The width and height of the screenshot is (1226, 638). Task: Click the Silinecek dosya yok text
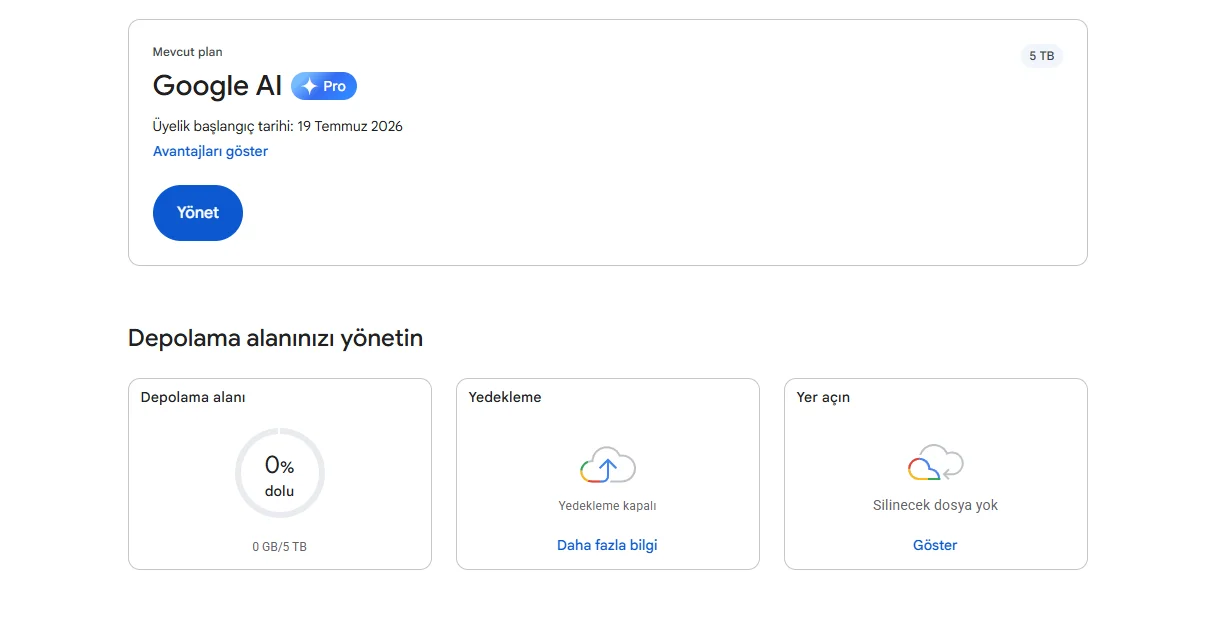[x=935, y=505]
